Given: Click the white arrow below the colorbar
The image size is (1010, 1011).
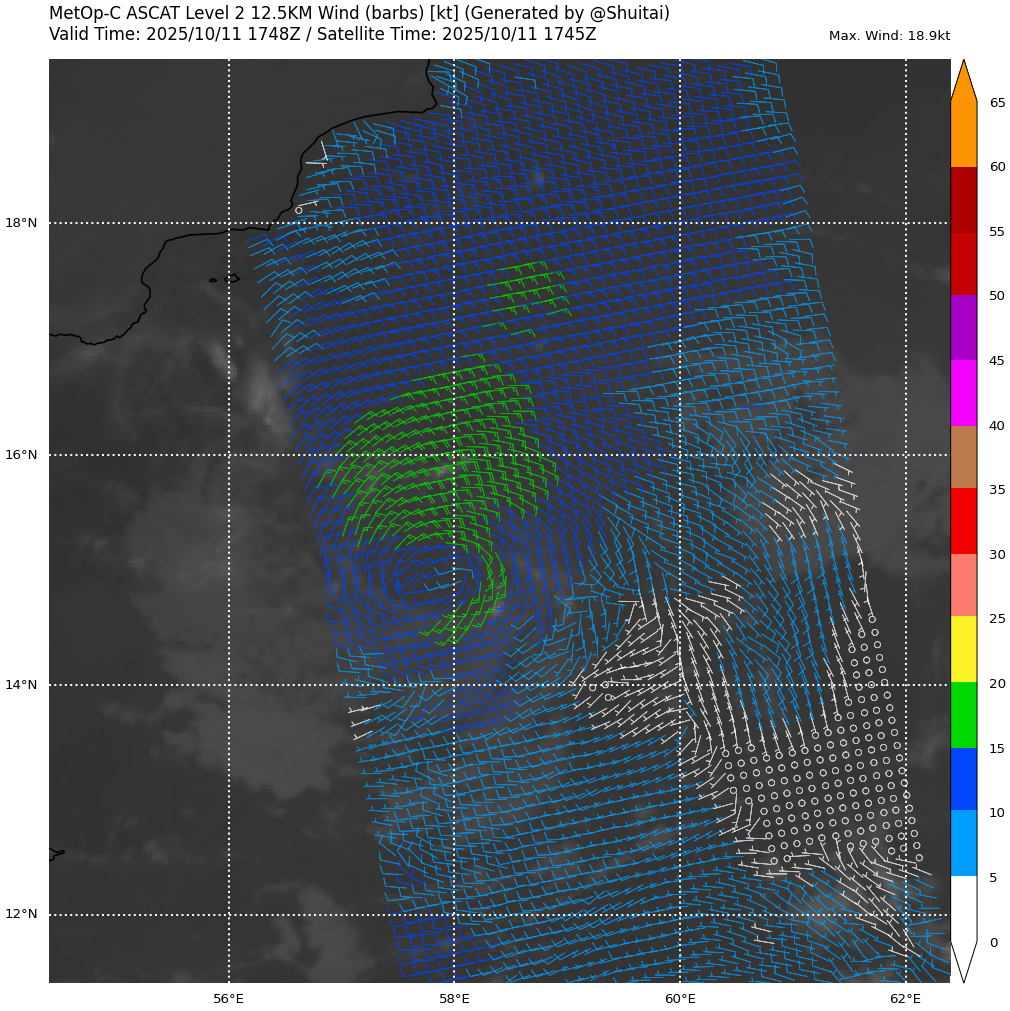Looking at the screenshot, I should (963, 958).
